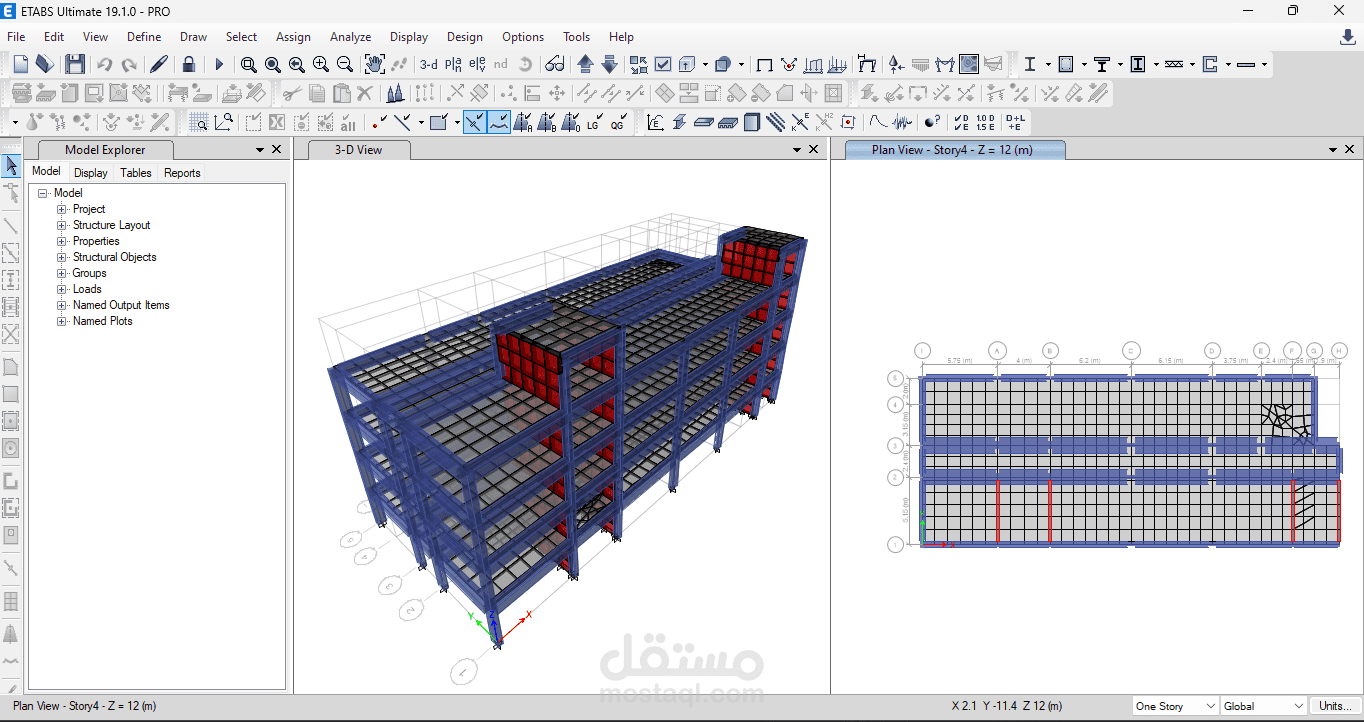Click the New Model icon
The width and height of the screenshot is (1364, 722).
pyautogui.click(x=21, y=64)
